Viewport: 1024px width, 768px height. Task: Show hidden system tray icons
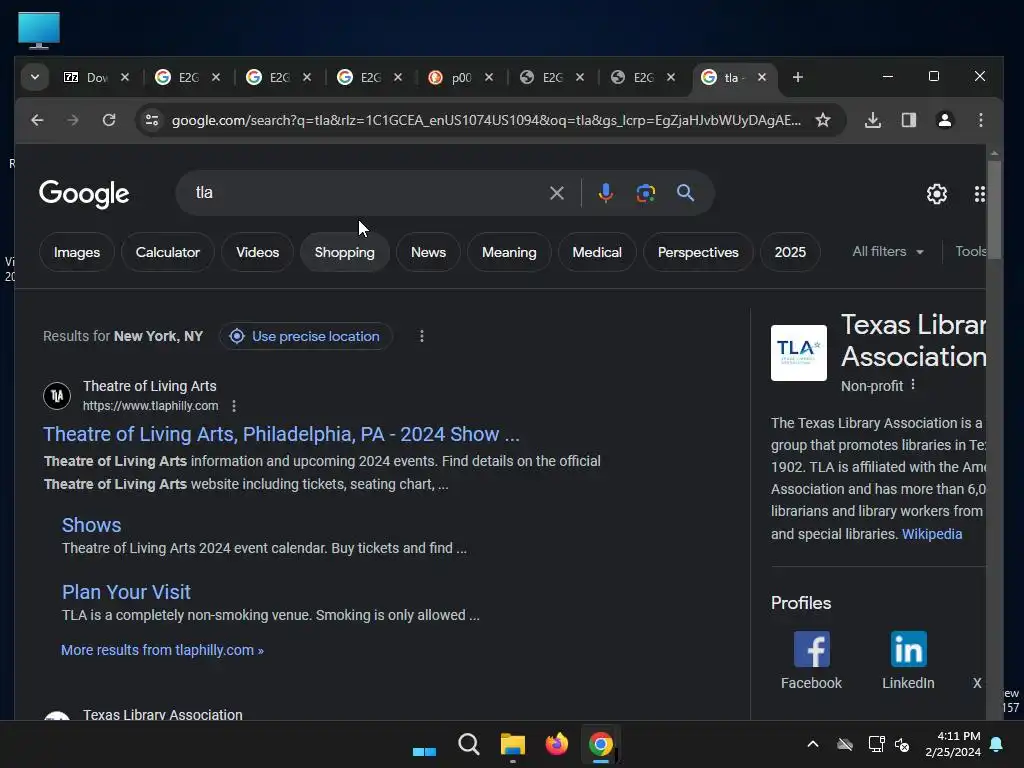[813, 744]
